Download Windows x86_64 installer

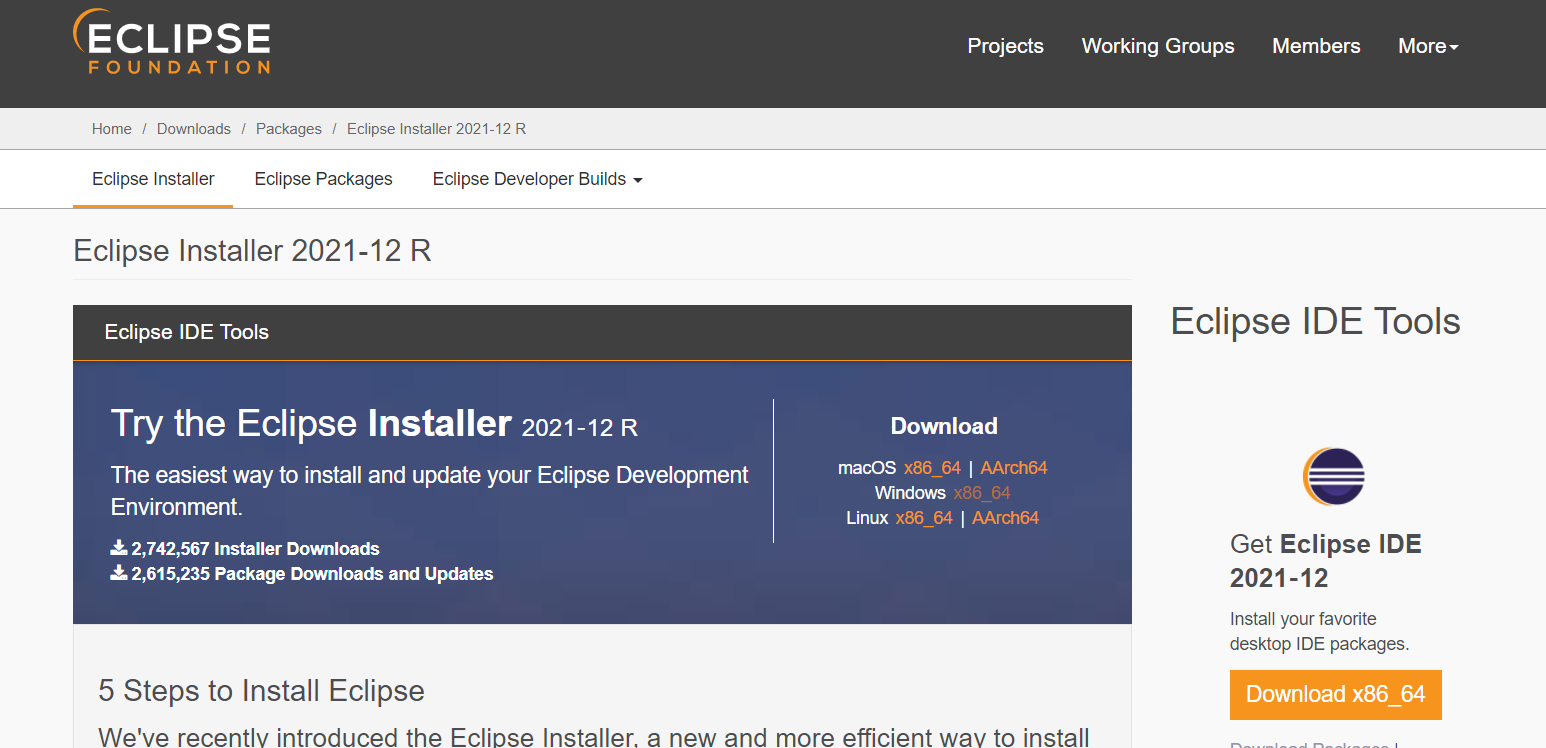point(982,493)
